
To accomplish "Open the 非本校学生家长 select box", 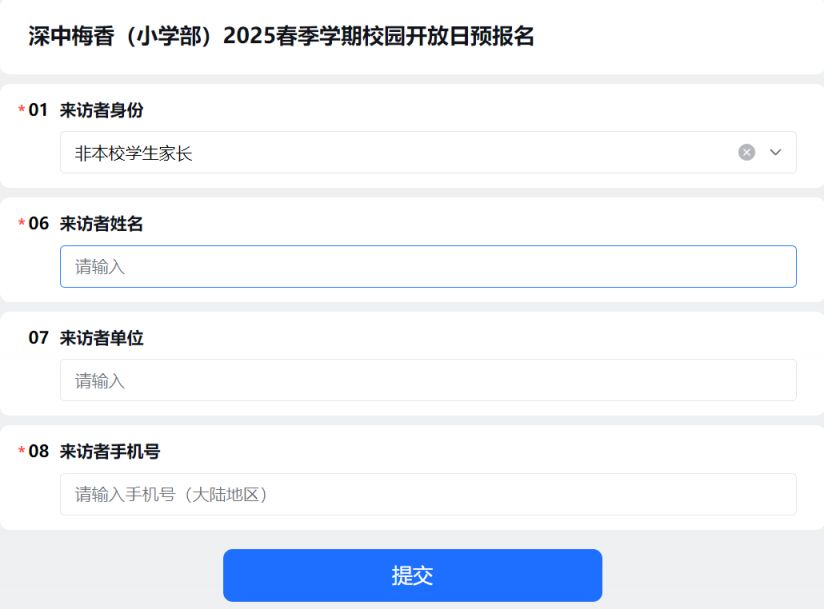I will [x=428, y=152].
